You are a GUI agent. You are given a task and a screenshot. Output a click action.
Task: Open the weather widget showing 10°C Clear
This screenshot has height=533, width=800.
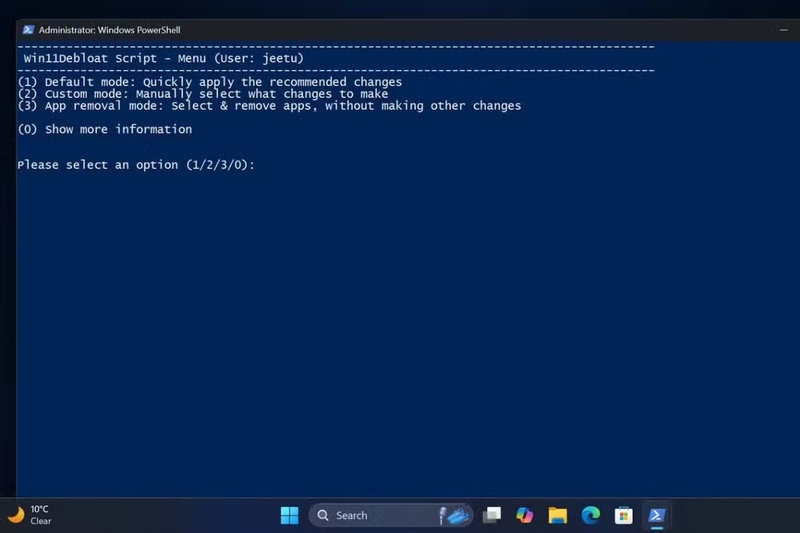pyautogui.click(x=30, y=515)
